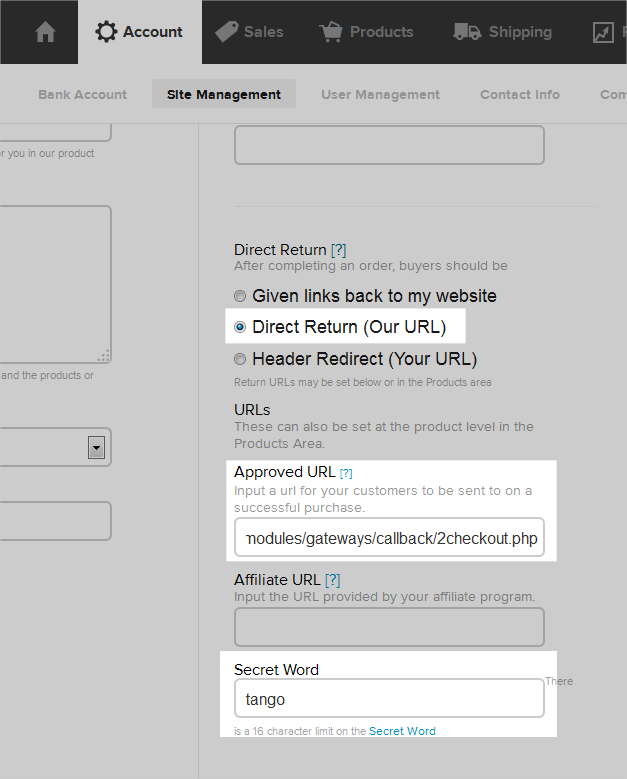
Task: Open the left column dropdown arrow
Action: click(x=96, y=447)
